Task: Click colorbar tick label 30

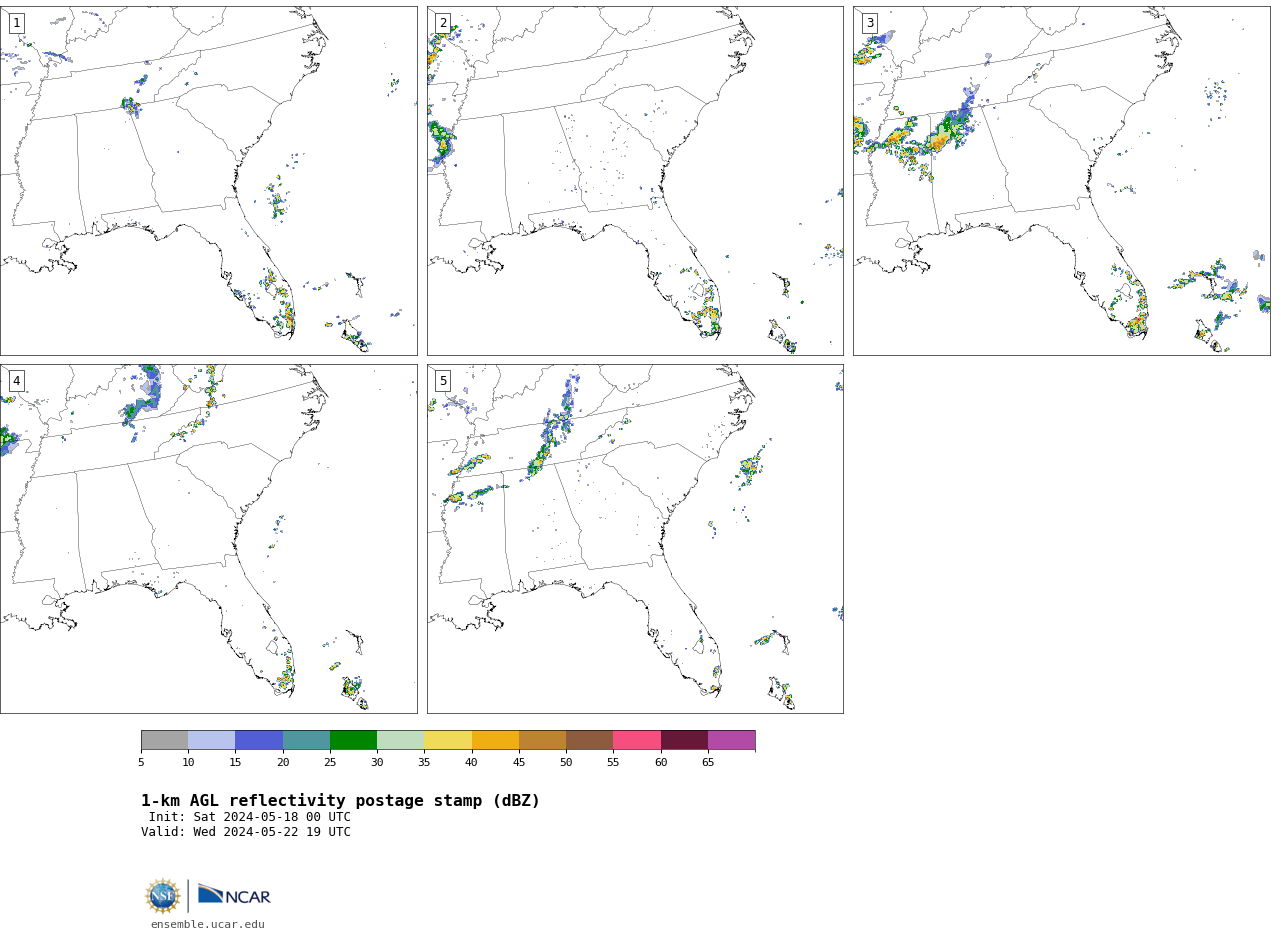Action: click(x=377, y=763)
